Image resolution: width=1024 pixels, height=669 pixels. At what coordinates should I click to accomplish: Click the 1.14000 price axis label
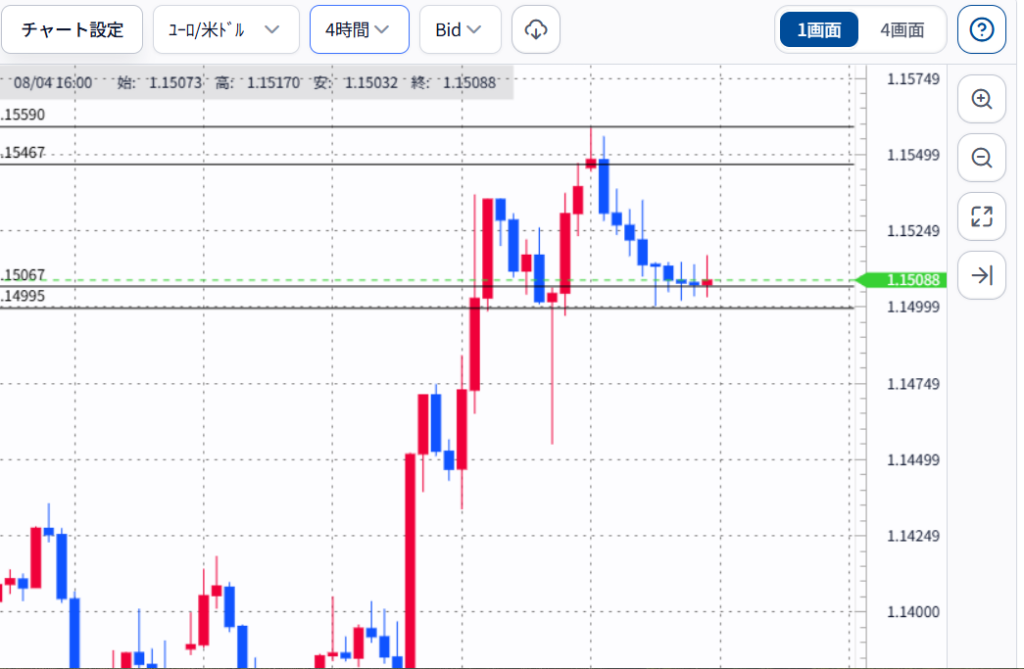tap(913, 612)
